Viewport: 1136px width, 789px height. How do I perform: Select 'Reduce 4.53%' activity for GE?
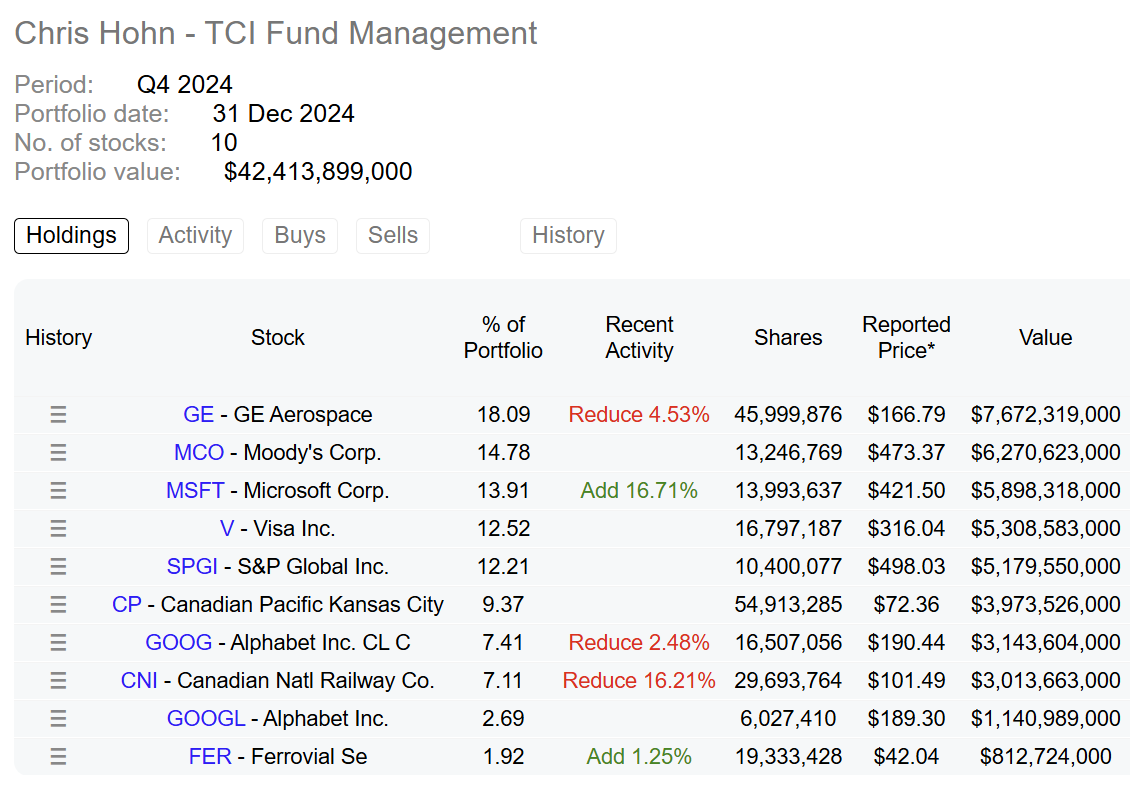tap(639, 414)
